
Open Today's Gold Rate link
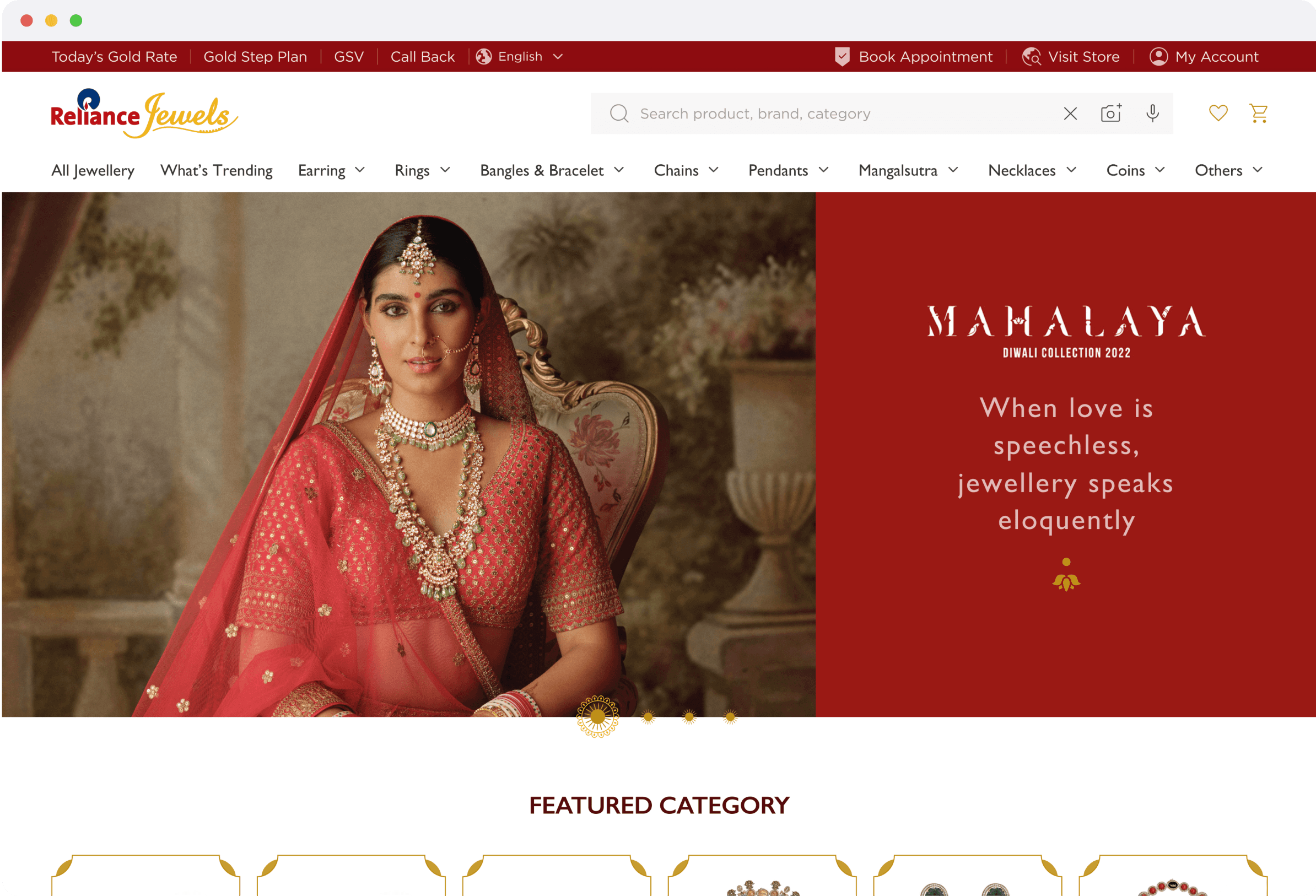[115, 57]
